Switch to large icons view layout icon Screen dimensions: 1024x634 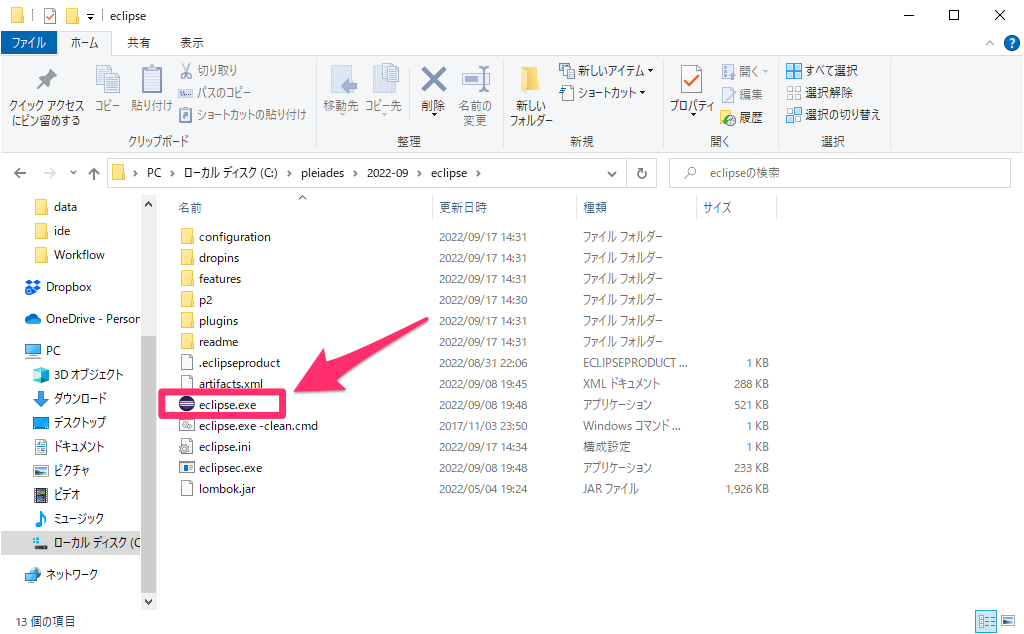click(x=1008, y=620)
